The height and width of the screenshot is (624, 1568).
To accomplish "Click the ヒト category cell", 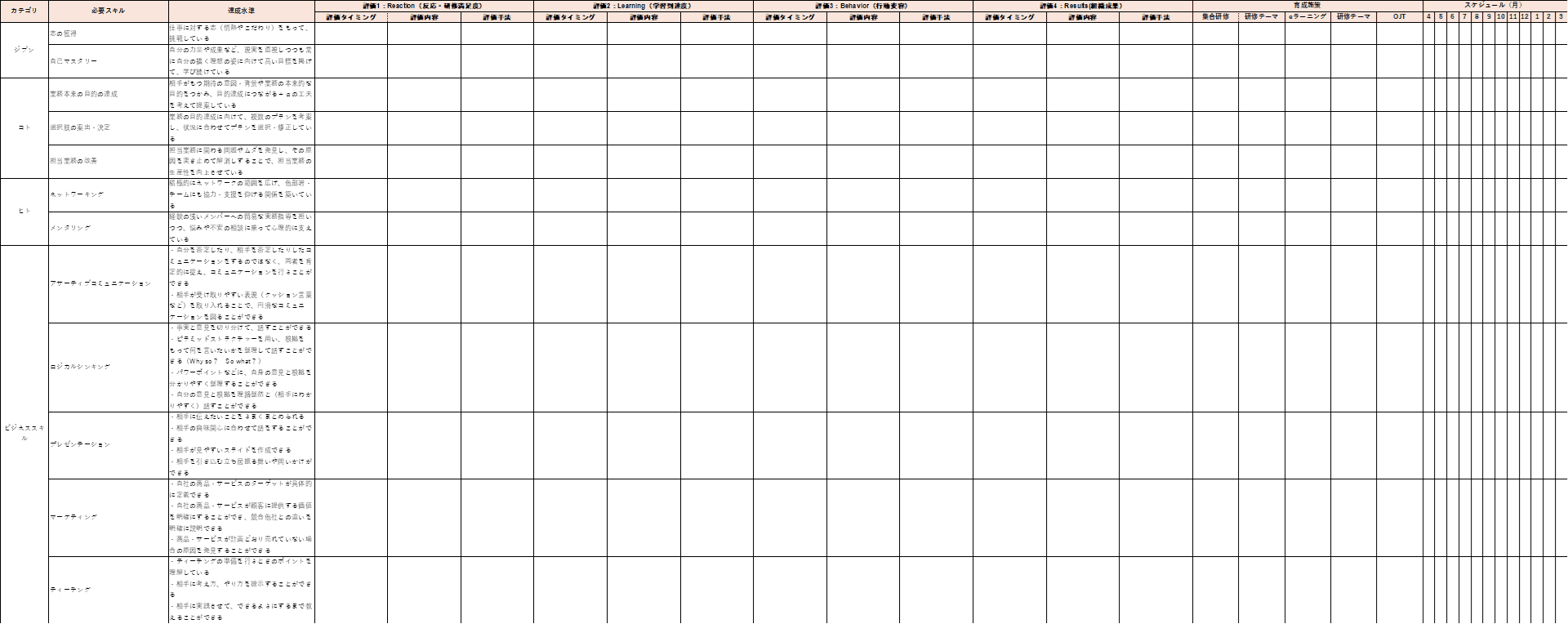I will click(24, 211).
